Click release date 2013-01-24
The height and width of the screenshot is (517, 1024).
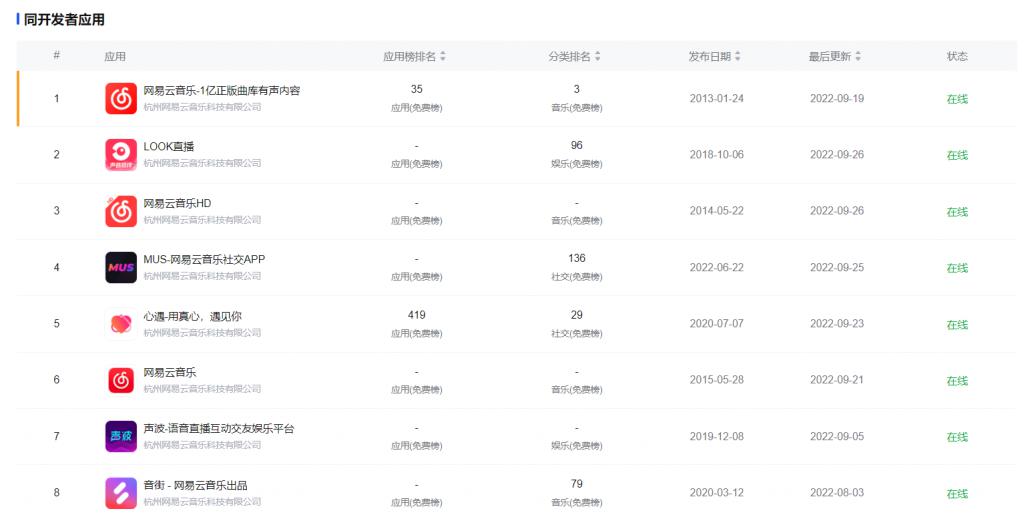(716, 99)
